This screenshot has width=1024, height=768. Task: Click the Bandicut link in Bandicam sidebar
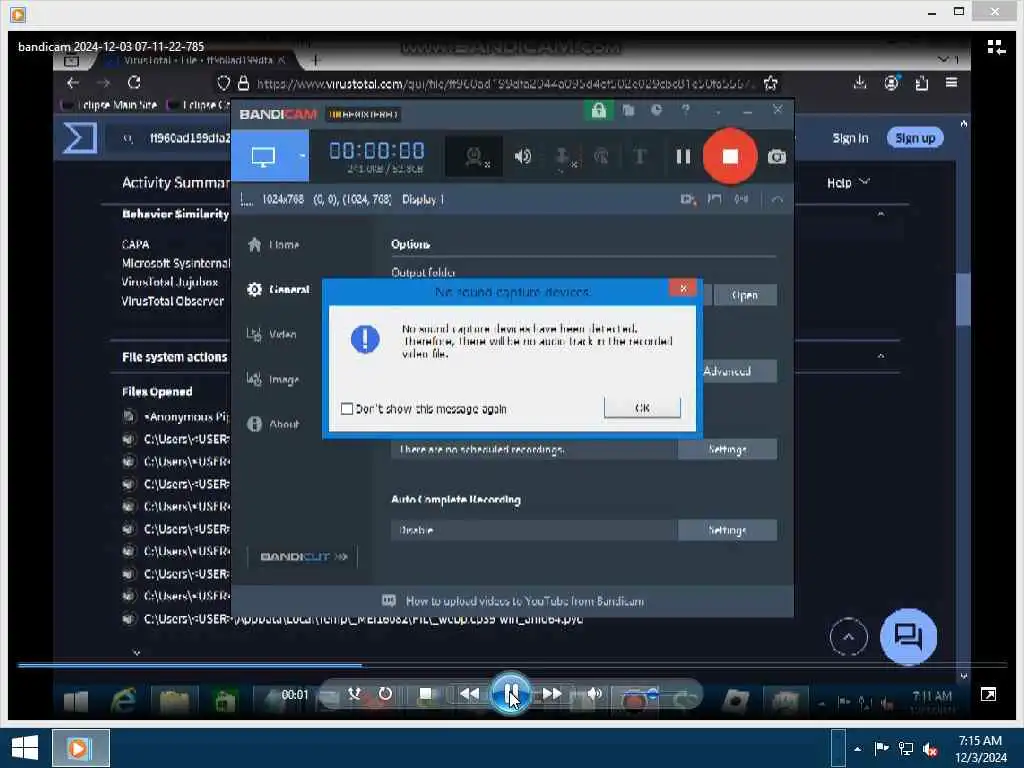click(x=304, y=556)
